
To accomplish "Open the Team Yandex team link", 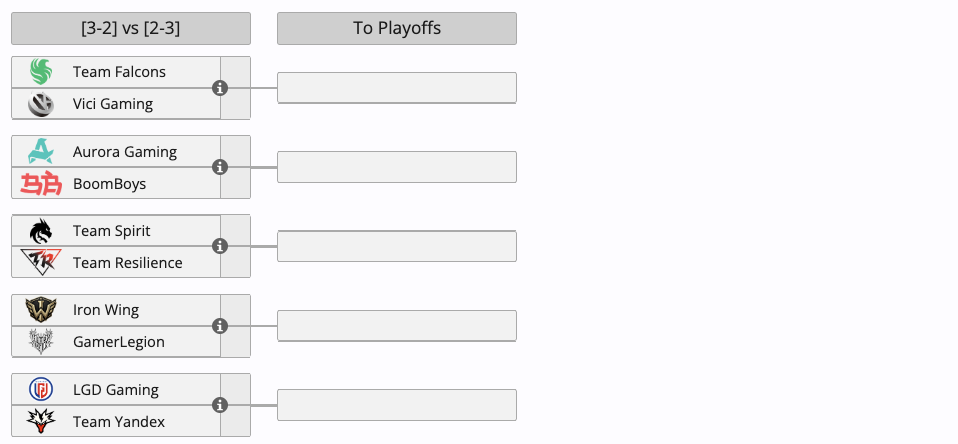I will coord(119,422).
